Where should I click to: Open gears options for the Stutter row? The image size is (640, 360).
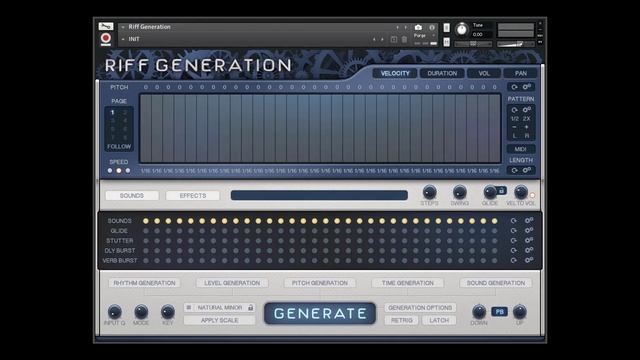point(529,240)
